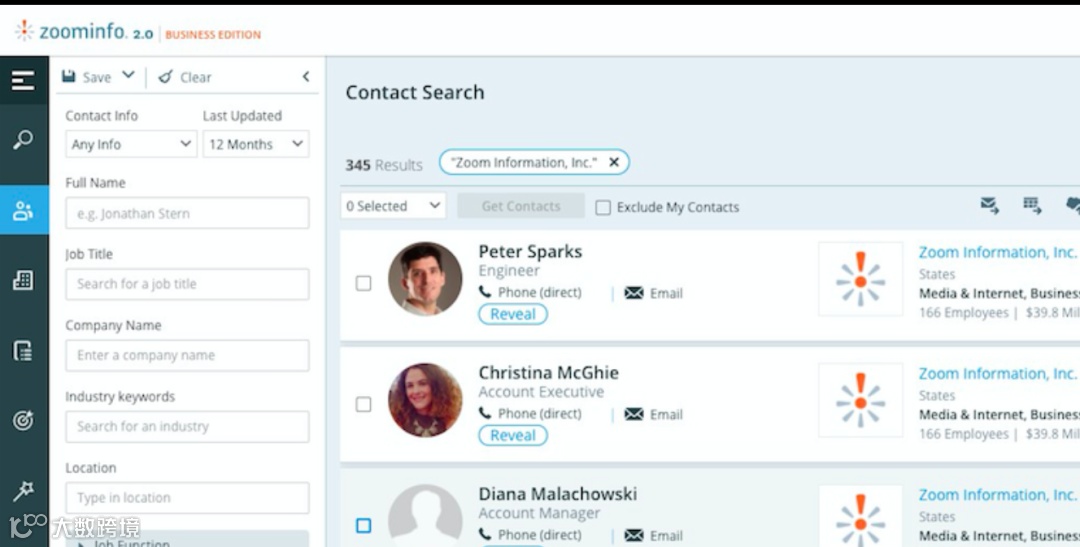Click the Clear filters label

coord(196,77)
